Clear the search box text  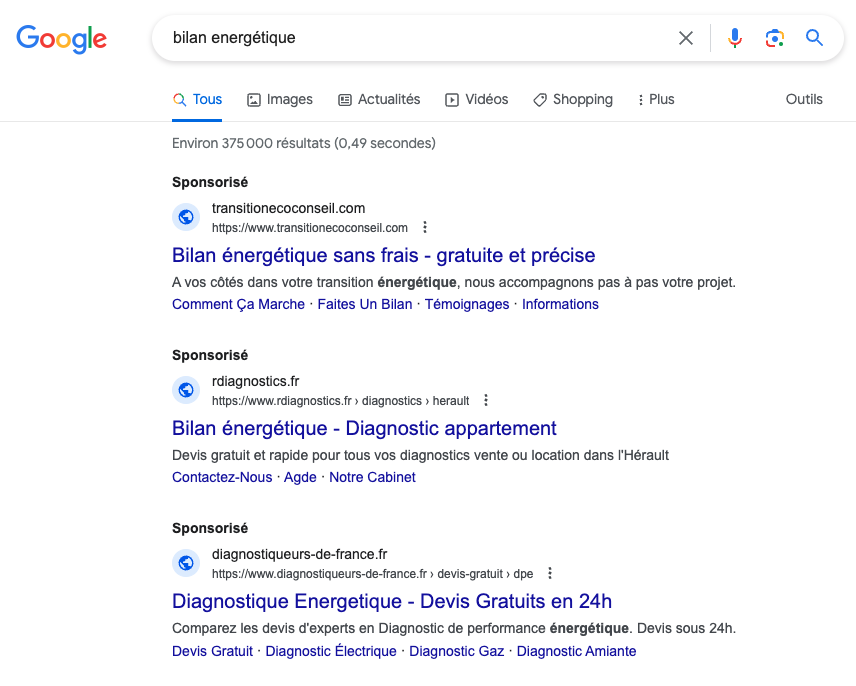pos(686,38)
